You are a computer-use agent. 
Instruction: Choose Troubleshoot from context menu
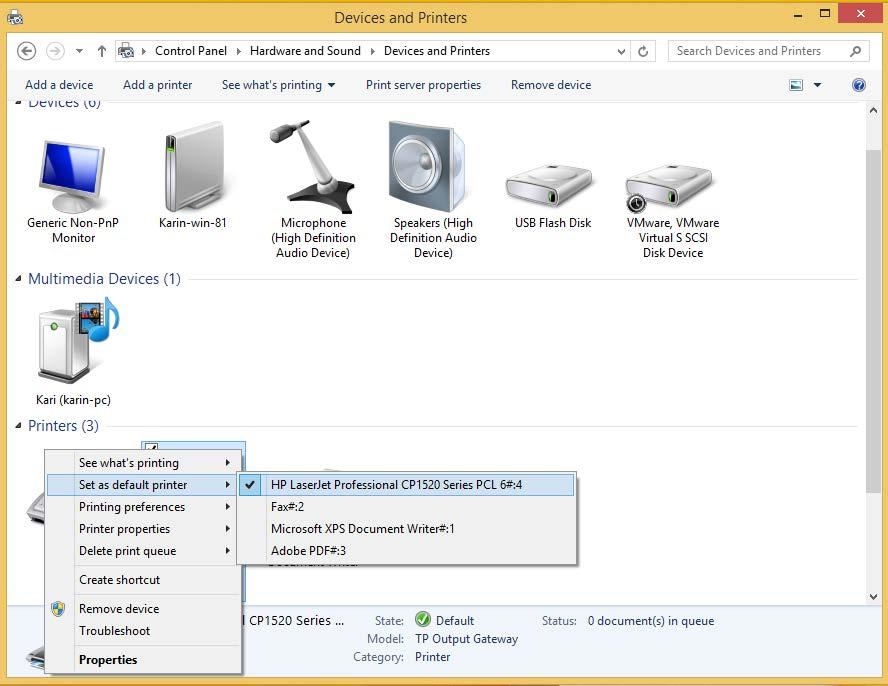144,631
